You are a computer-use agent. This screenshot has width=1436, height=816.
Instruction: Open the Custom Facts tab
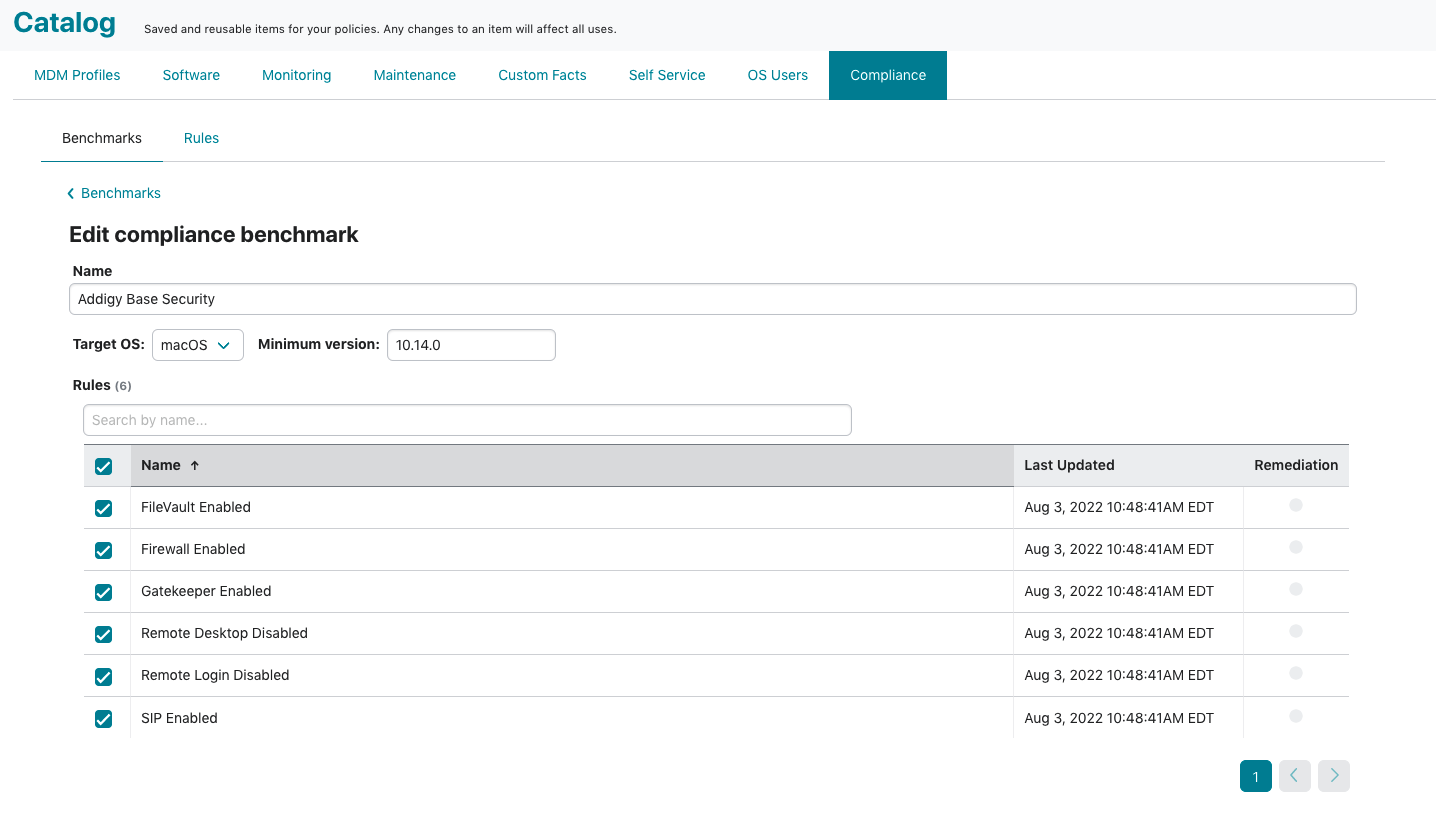(x=543, y=75)
